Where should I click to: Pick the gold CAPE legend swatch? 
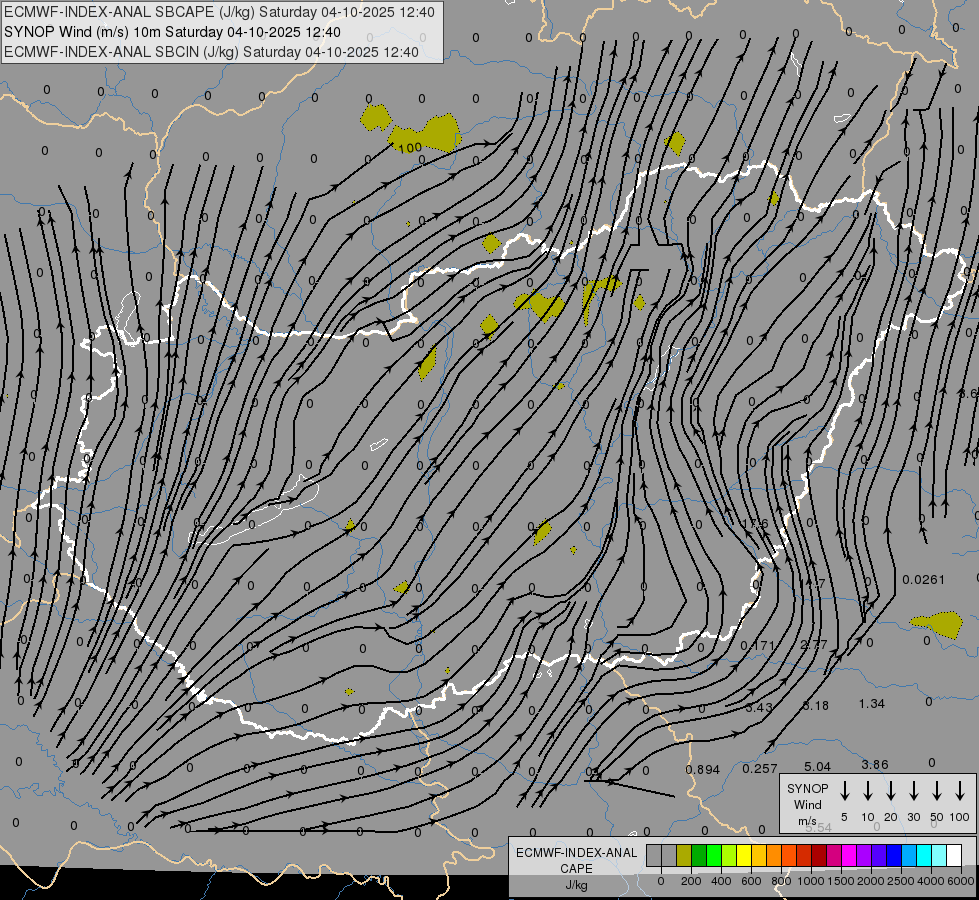(x=759, y=855)
